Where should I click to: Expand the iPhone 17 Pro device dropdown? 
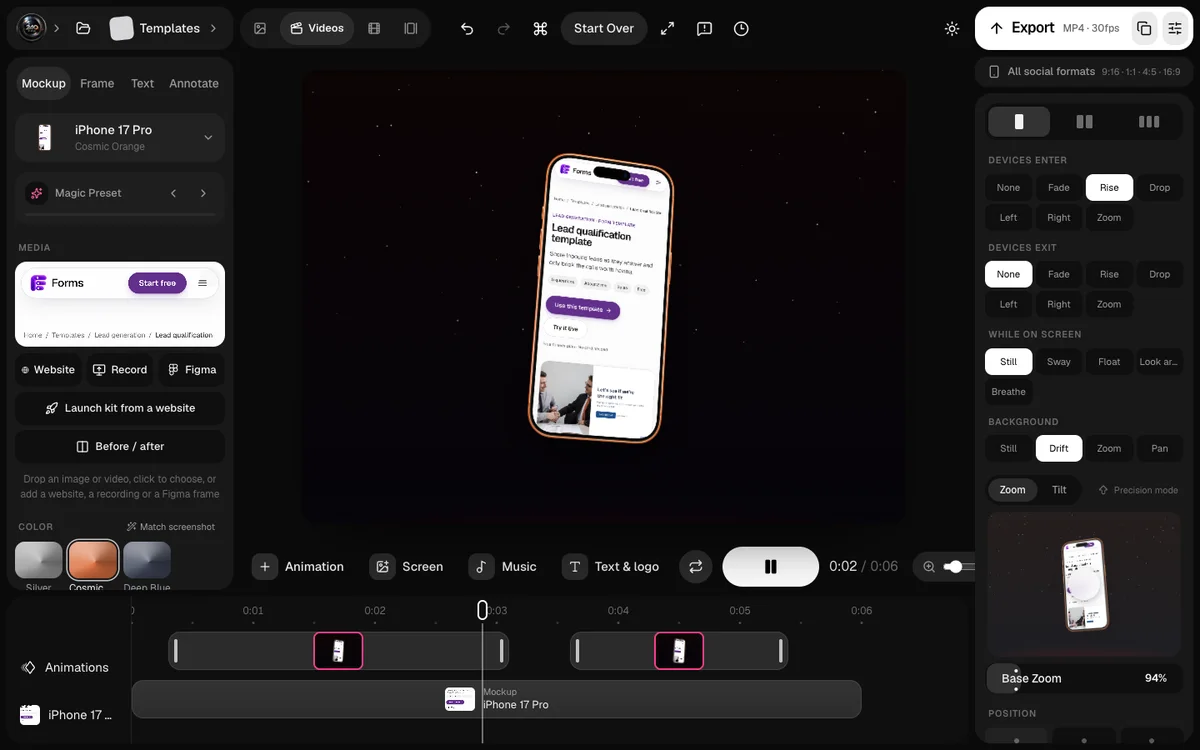tap(208, 137)
